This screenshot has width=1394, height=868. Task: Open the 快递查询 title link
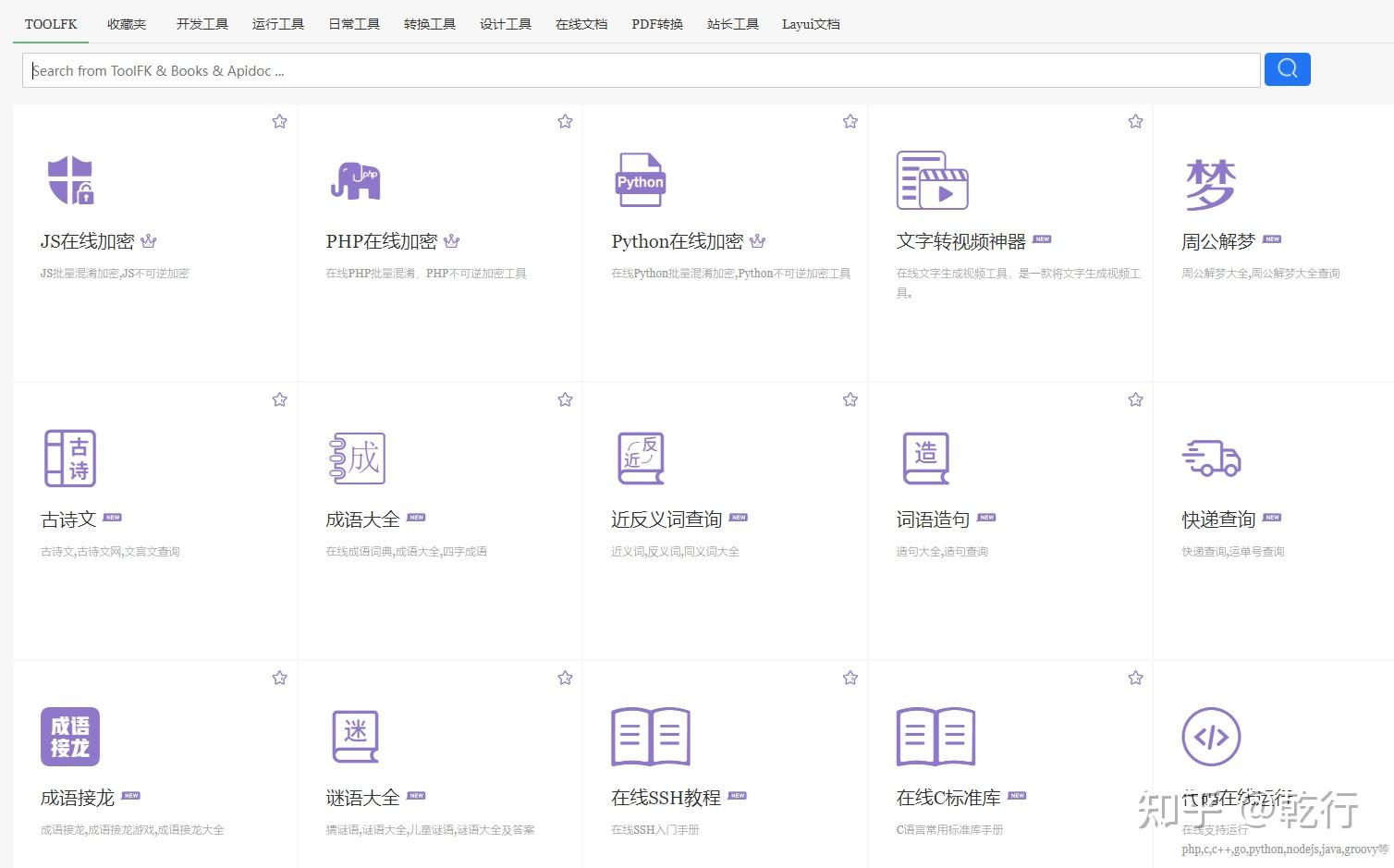point(1218,520)
